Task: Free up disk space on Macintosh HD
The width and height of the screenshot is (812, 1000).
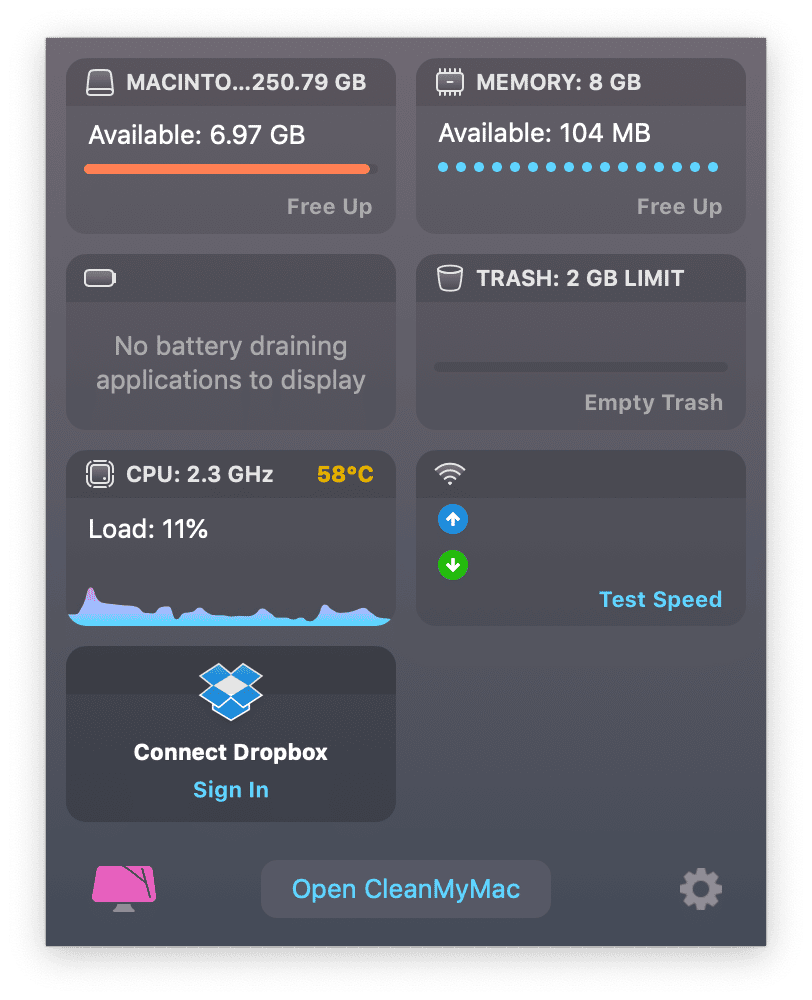Action: (329, 207)
